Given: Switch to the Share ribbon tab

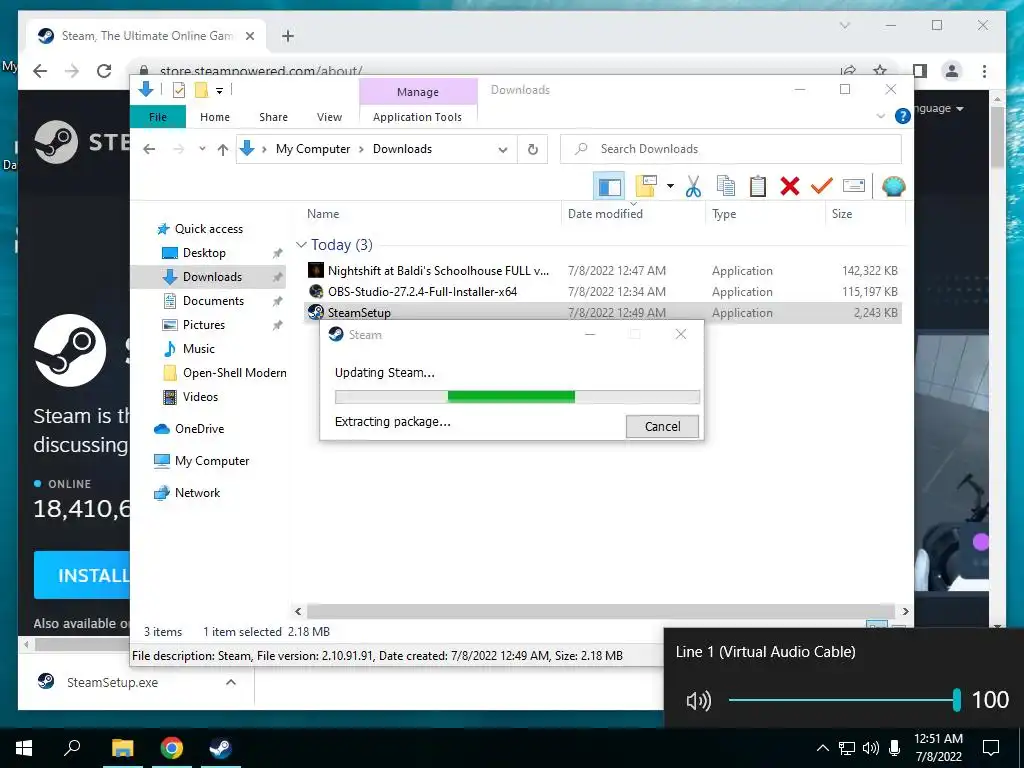Looking at the screenshot, I should [273, 117].
